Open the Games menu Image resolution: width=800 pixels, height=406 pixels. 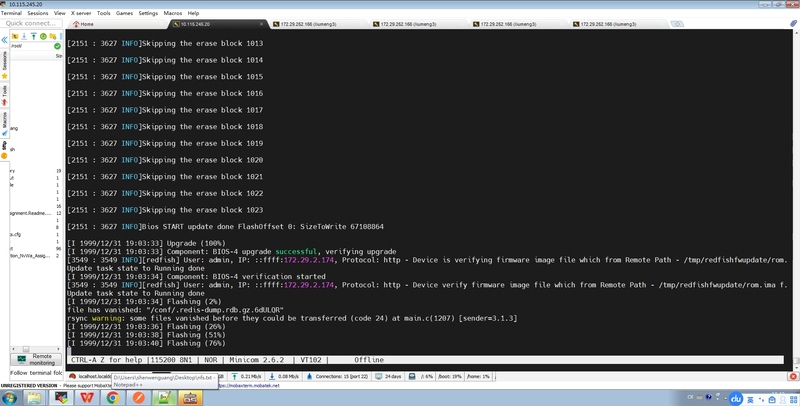click(x=124, y=13)
